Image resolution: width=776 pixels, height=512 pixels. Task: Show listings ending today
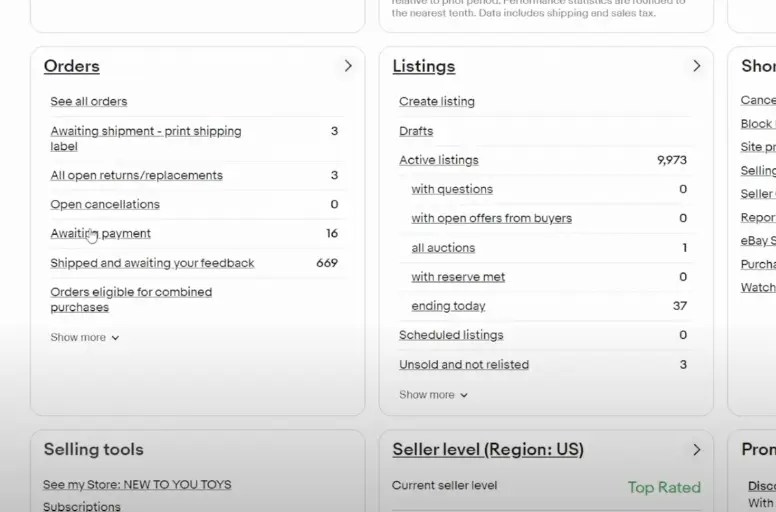(x=448, y=306)
